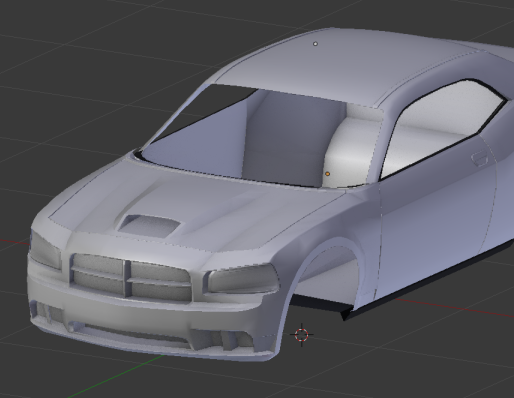514x398 pixels.
Task: Click the white origin dot on roof
Action: coord(315,44)
